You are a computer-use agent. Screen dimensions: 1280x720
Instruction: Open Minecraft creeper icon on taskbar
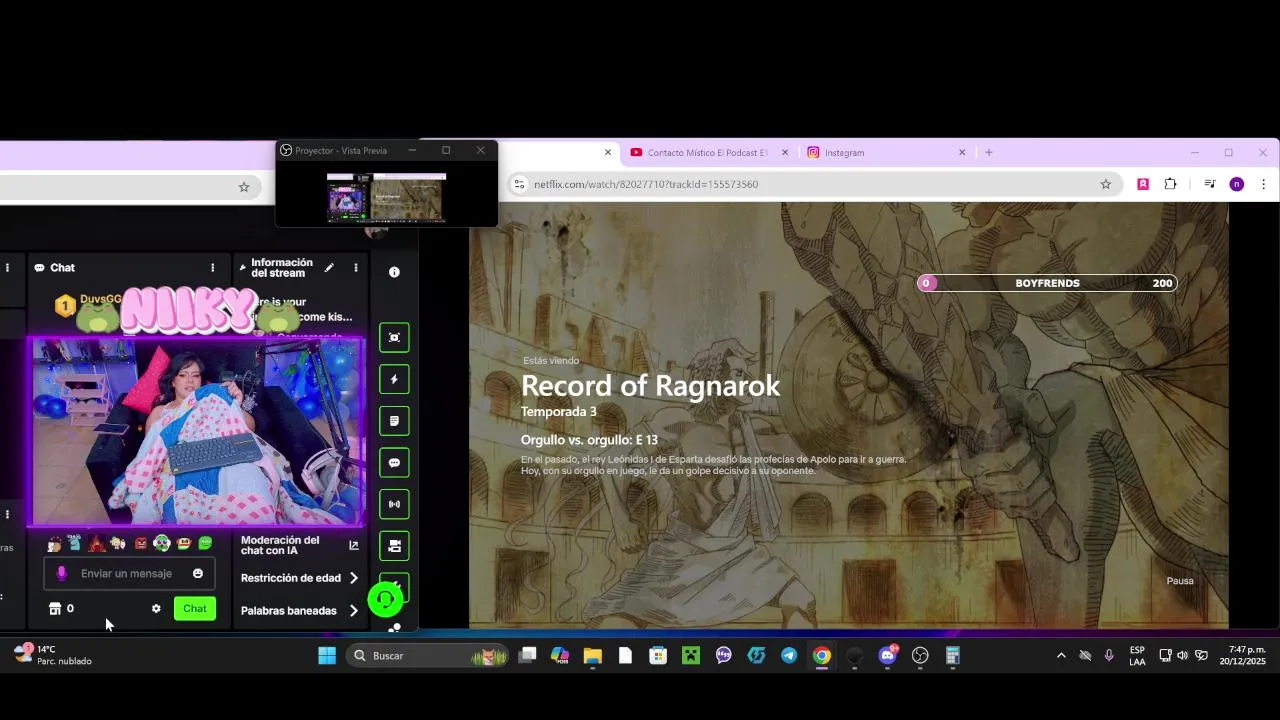(x=690, y=656)
